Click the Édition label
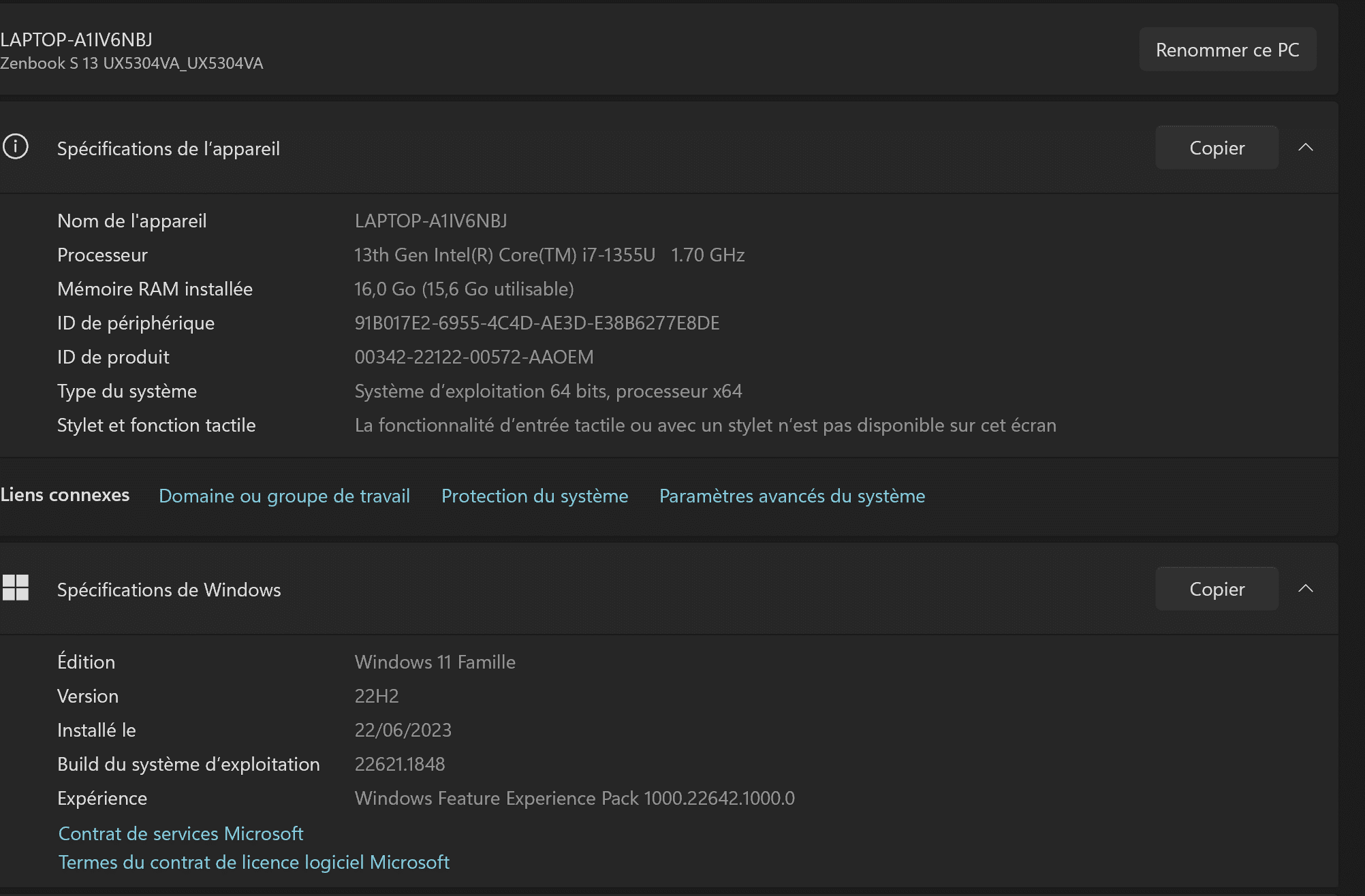 click(x=86, y=662)
